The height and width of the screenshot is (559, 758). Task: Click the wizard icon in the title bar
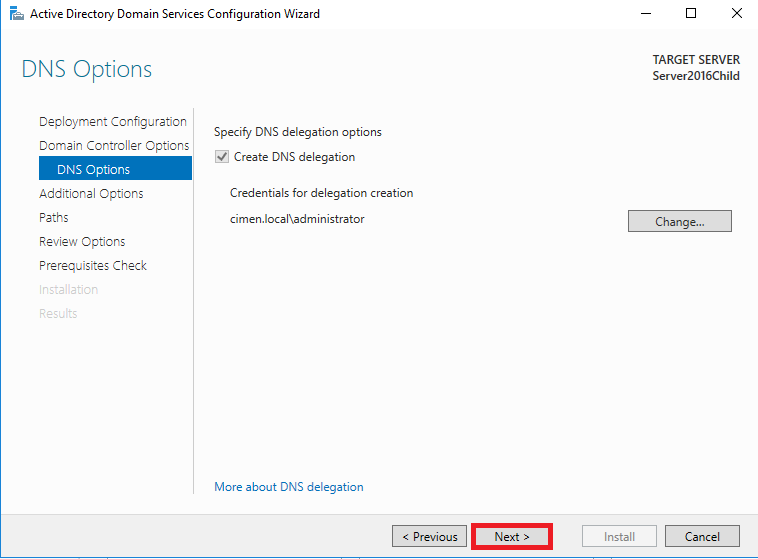point(16,14)
